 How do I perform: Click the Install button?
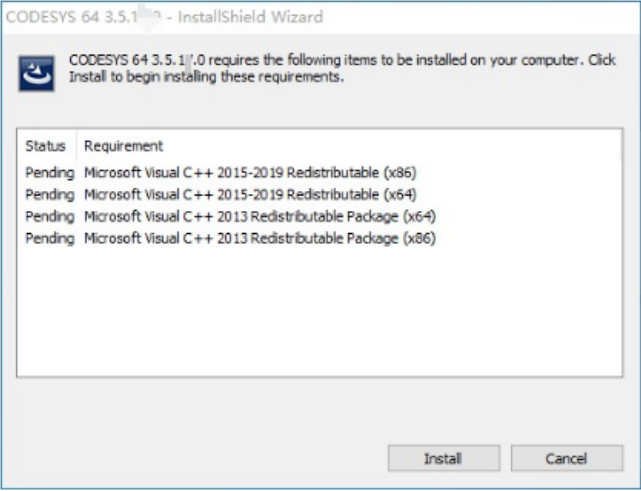(x=444, y=458)
